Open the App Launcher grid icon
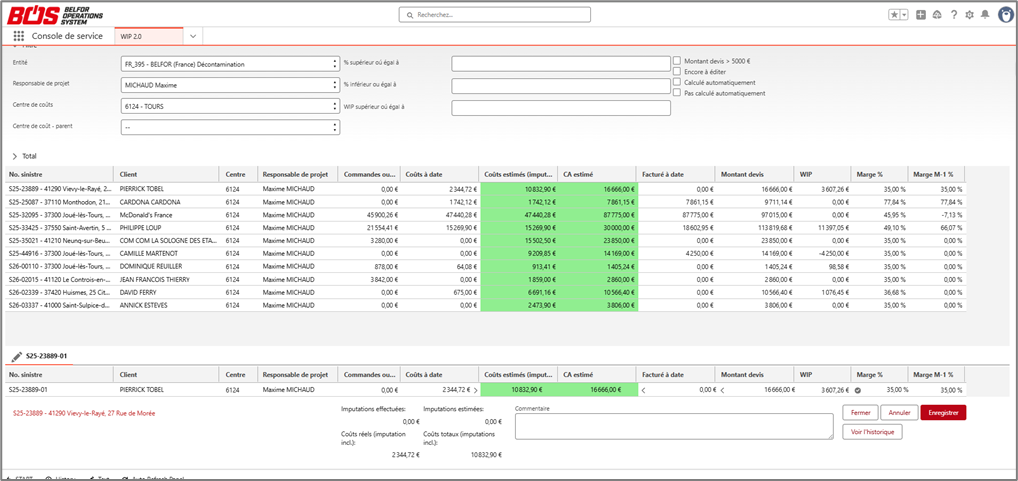 point(18,36)
